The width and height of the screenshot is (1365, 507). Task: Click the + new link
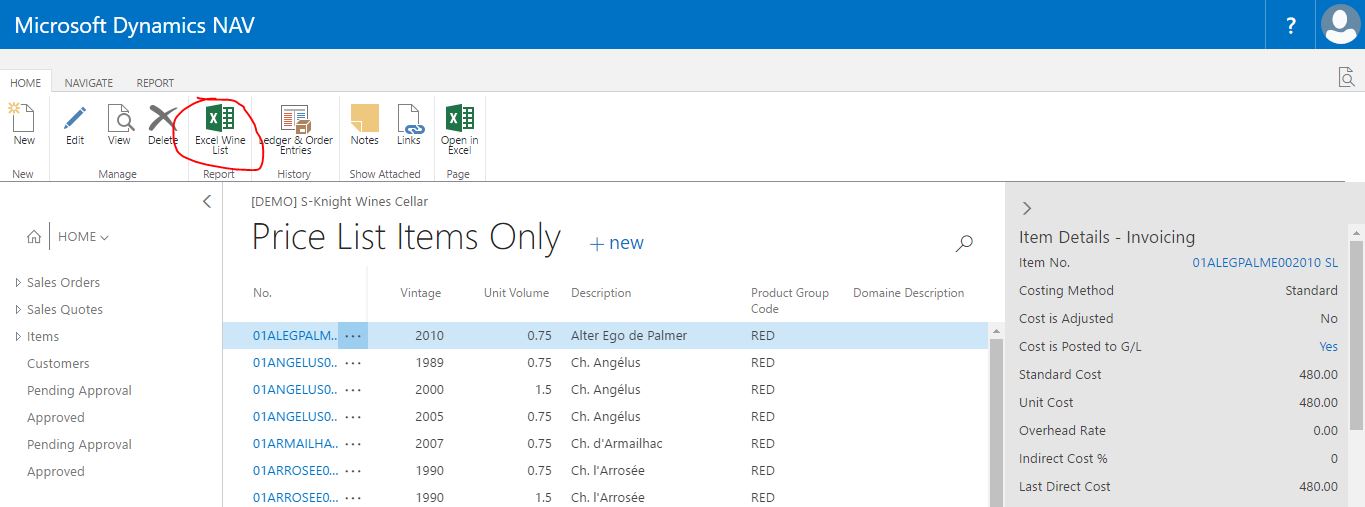[617, 243]
